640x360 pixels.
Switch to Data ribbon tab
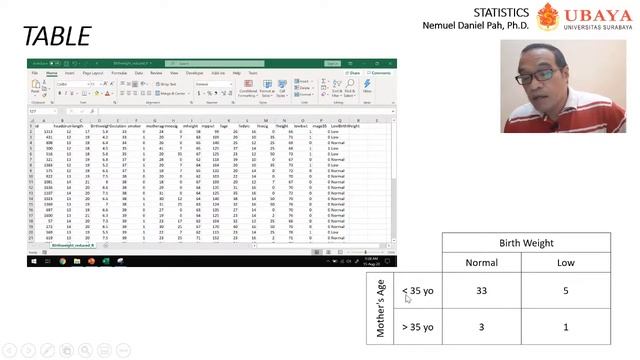pos(139,73)
